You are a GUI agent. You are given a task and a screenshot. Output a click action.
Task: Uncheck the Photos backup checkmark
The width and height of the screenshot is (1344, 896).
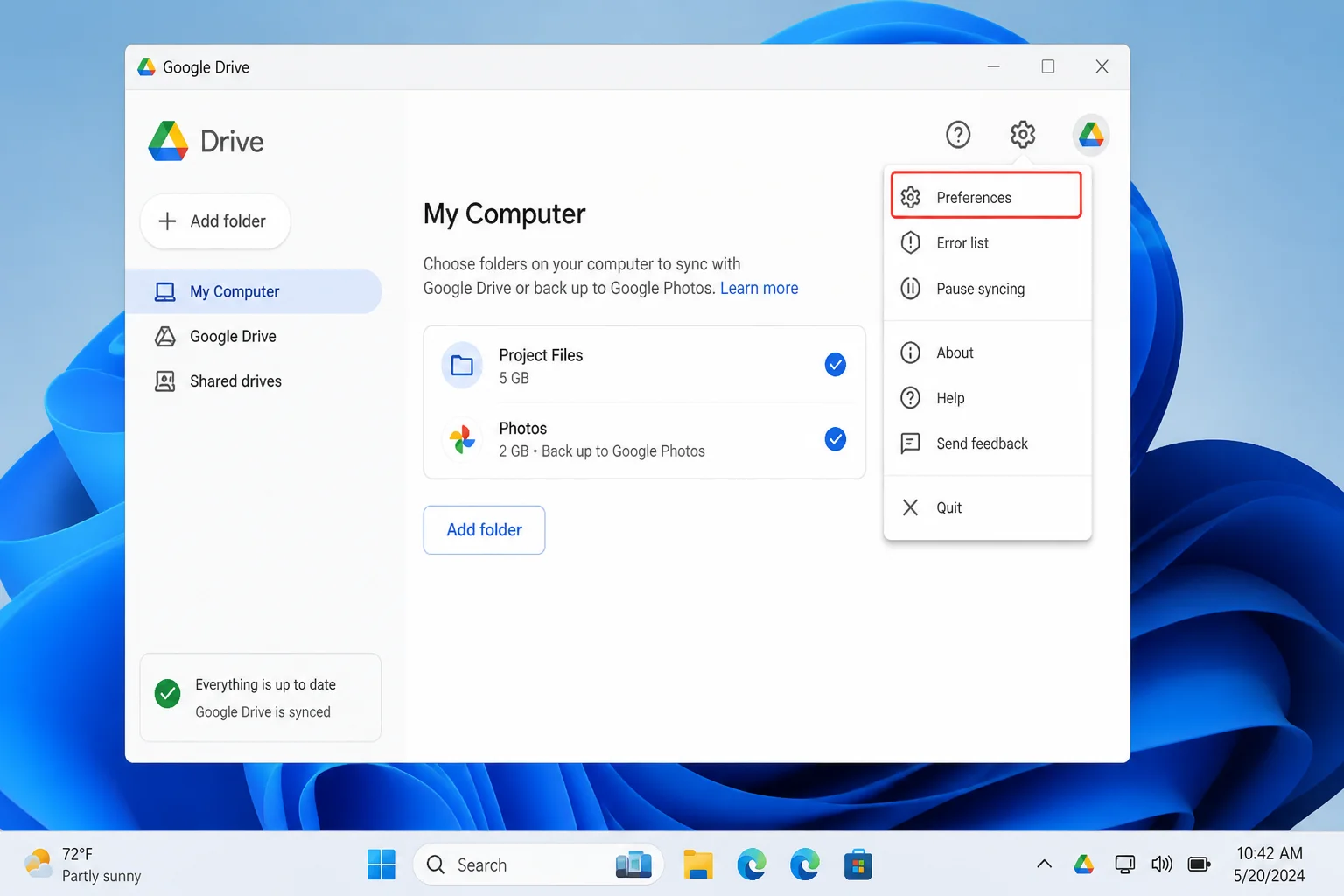point(836,438)
